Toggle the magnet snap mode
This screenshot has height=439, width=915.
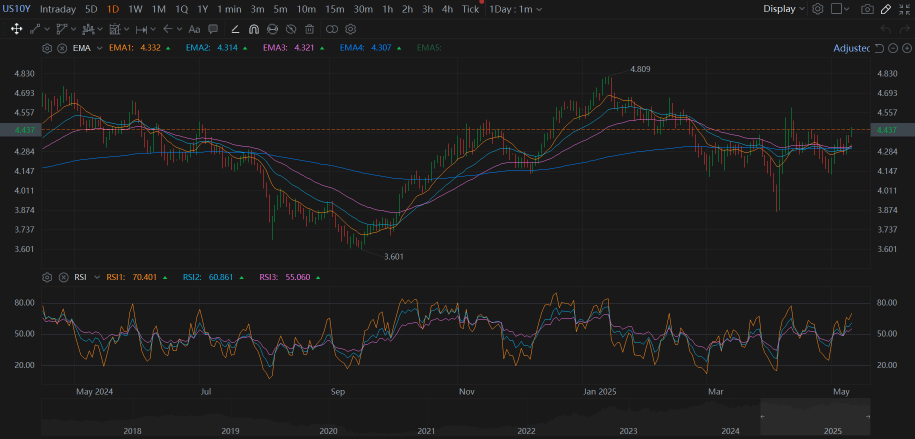(254, 29)
